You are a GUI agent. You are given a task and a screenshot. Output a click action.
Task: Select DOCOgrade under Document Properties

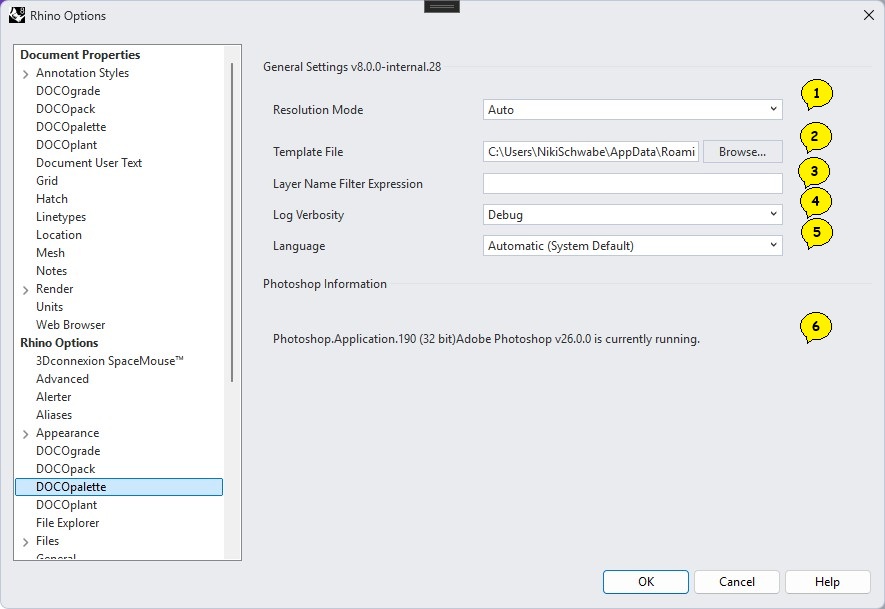pyautogui.click(x=68, y=91)
